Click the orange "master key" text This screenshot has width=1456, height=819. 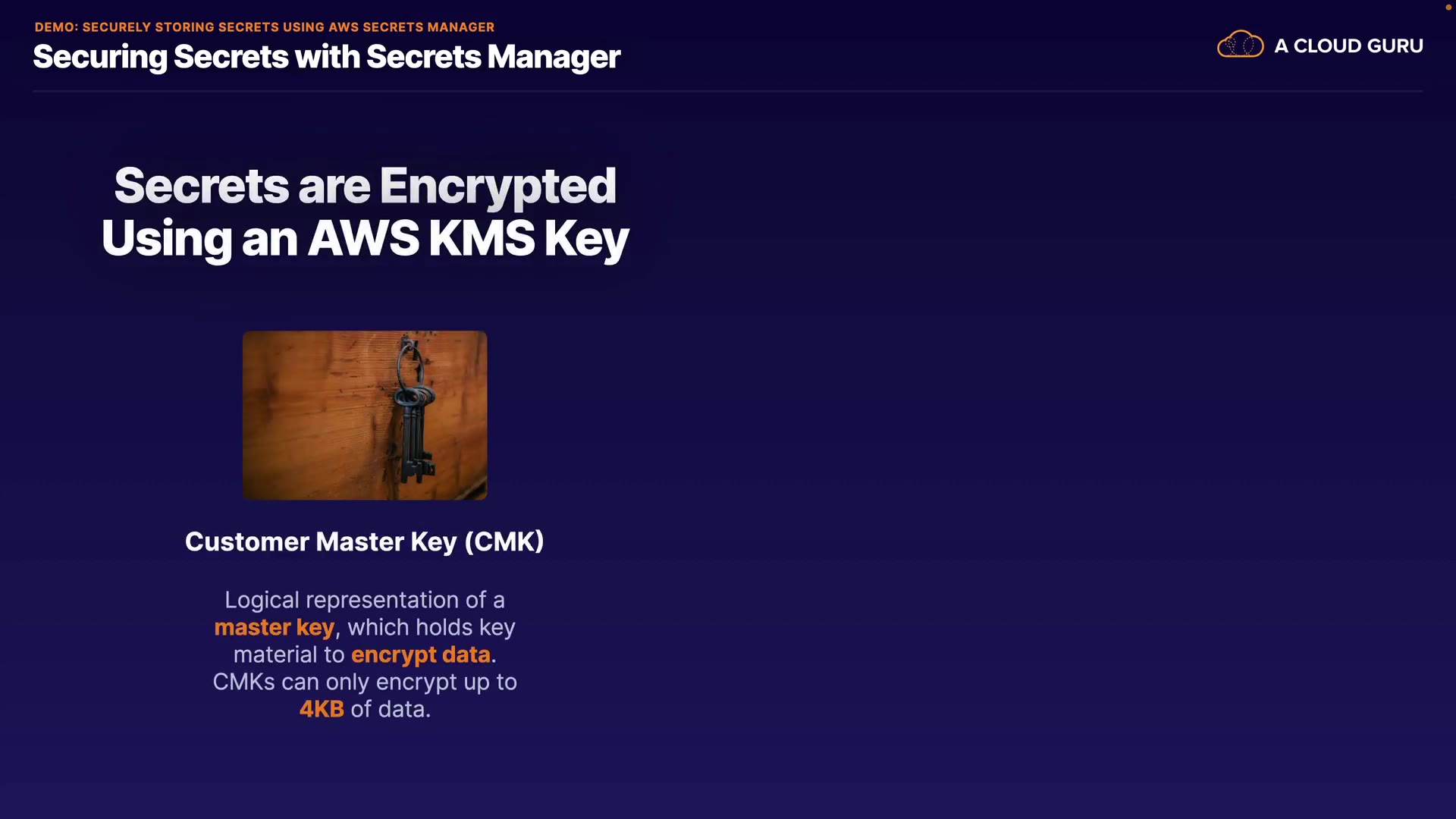pos(274,627)
